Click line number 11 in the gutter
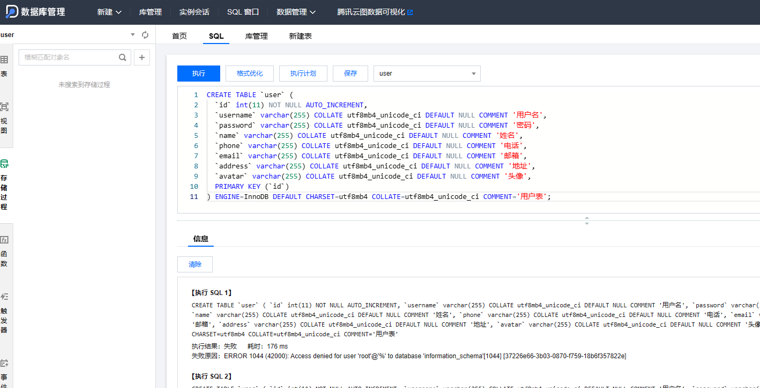This screenshot has width=760, height=388. click(x=194, y=197)
